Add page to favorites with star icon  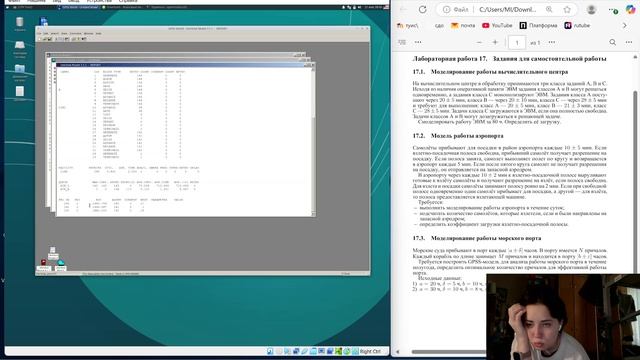tap(567, 9)
